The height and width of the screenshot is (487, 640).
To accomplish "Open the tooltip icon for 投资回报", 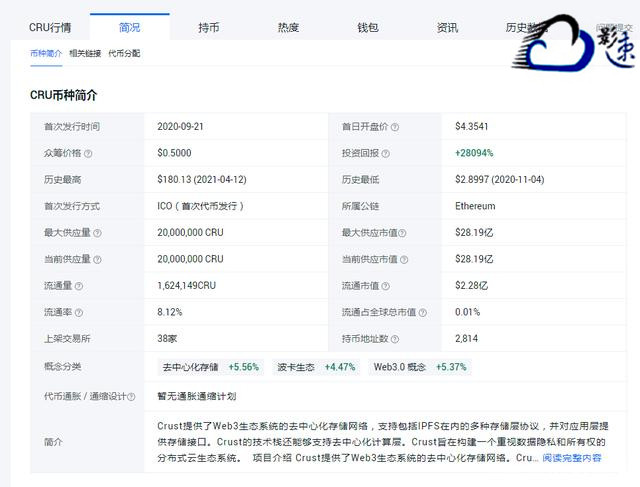I will [385, 154].
